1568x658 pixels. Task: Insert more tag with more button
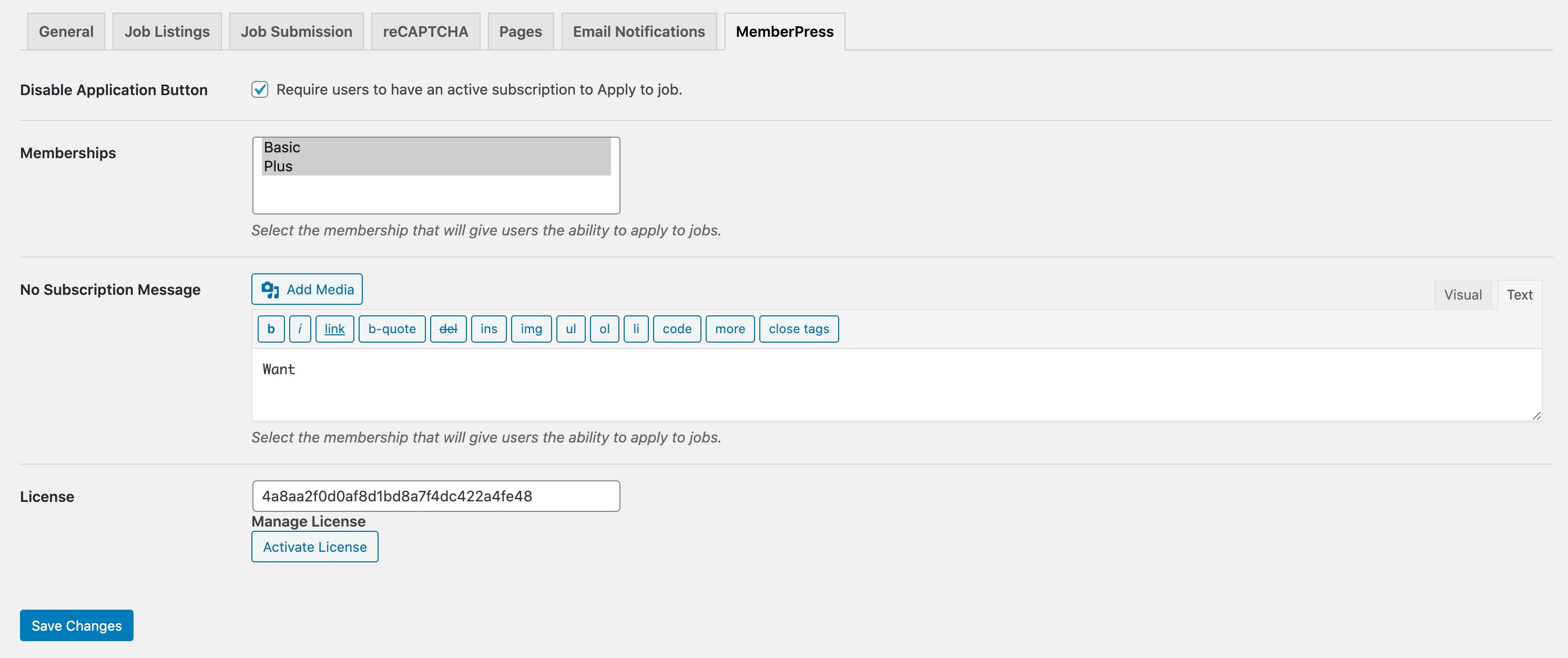tap(730, 329)
